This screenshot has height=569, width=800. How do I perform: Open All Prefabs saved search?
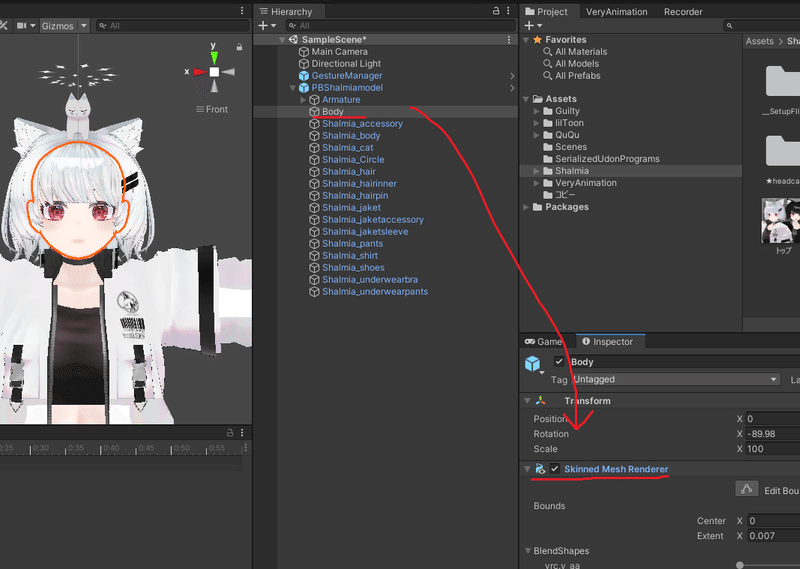coord(578,76)
